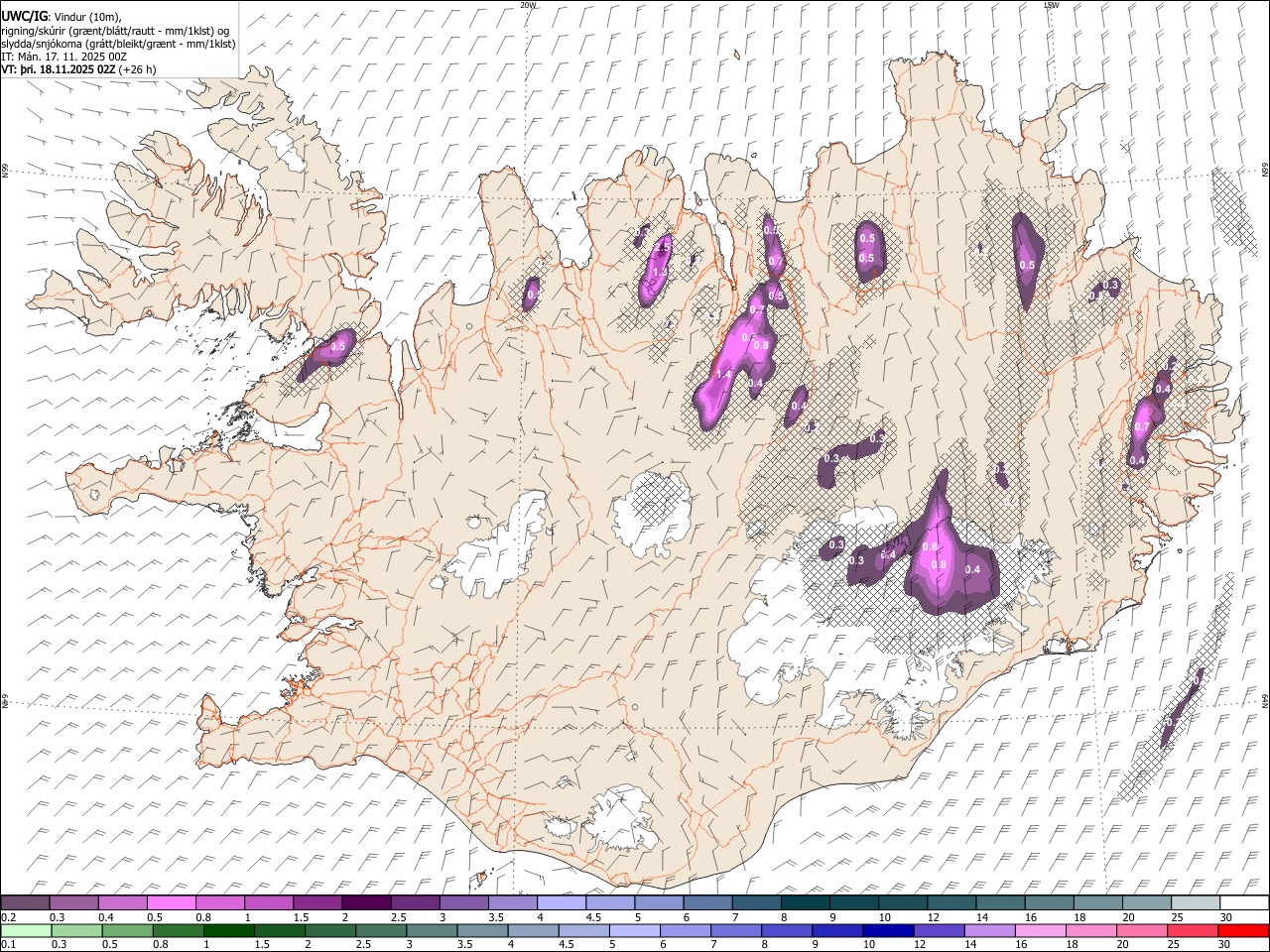Click the 0.3–0.4 swatch in upper snow legend row
This screenshot has height=952, width=1270.
point(73,902)
